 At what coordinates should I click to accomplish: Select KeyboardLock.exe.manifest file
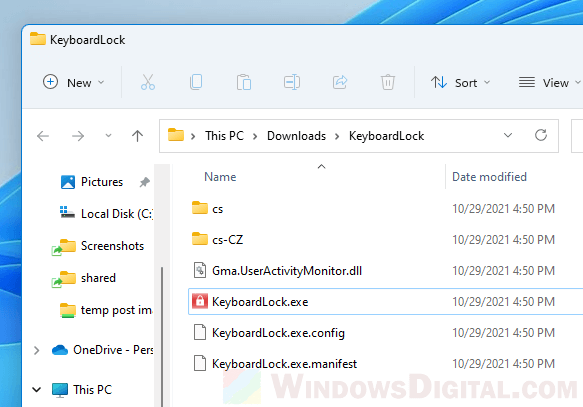click(x=386, y=364)
